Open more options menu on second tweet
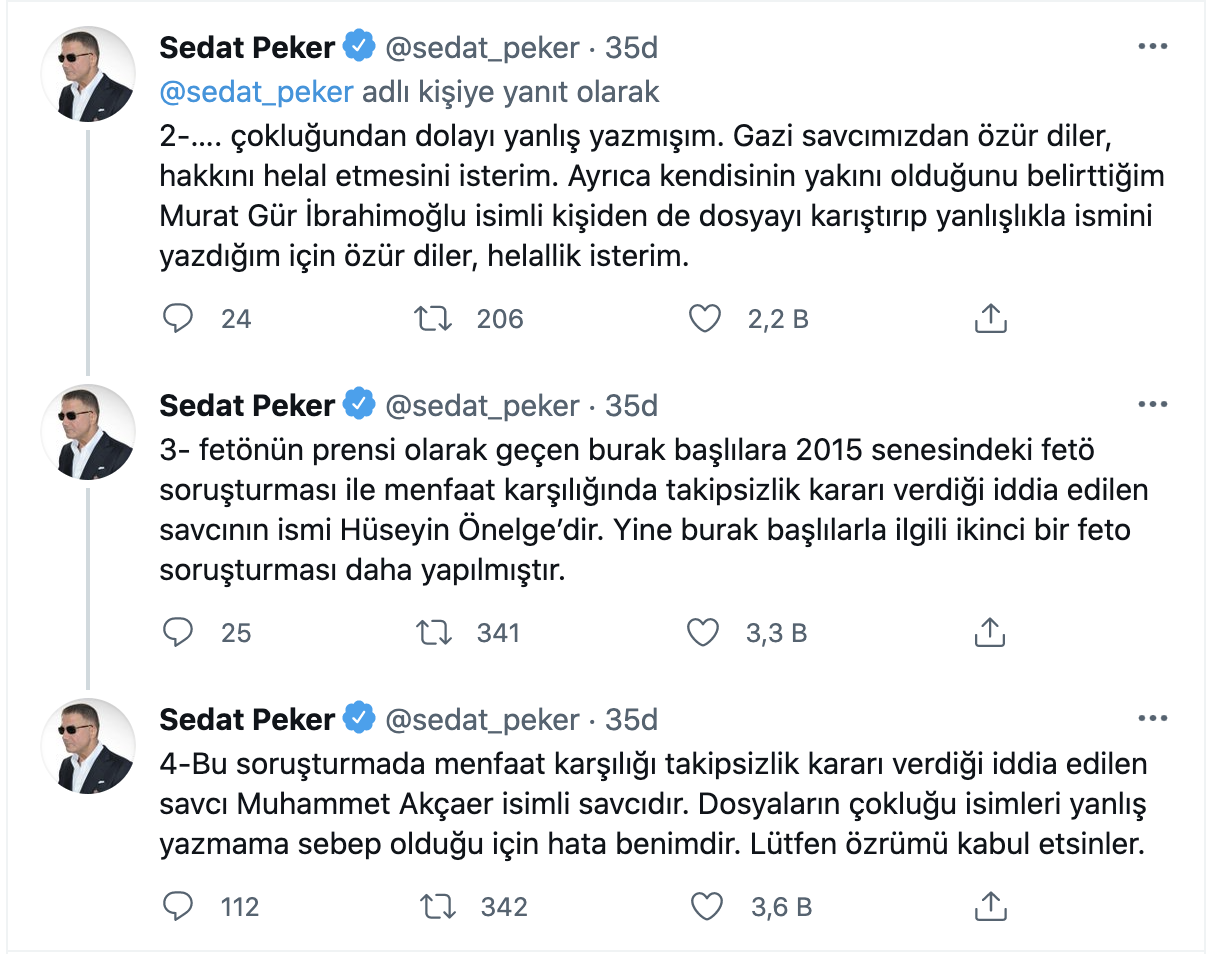The height and width of the screenshot is (954, 1214). click(1153, 405)
